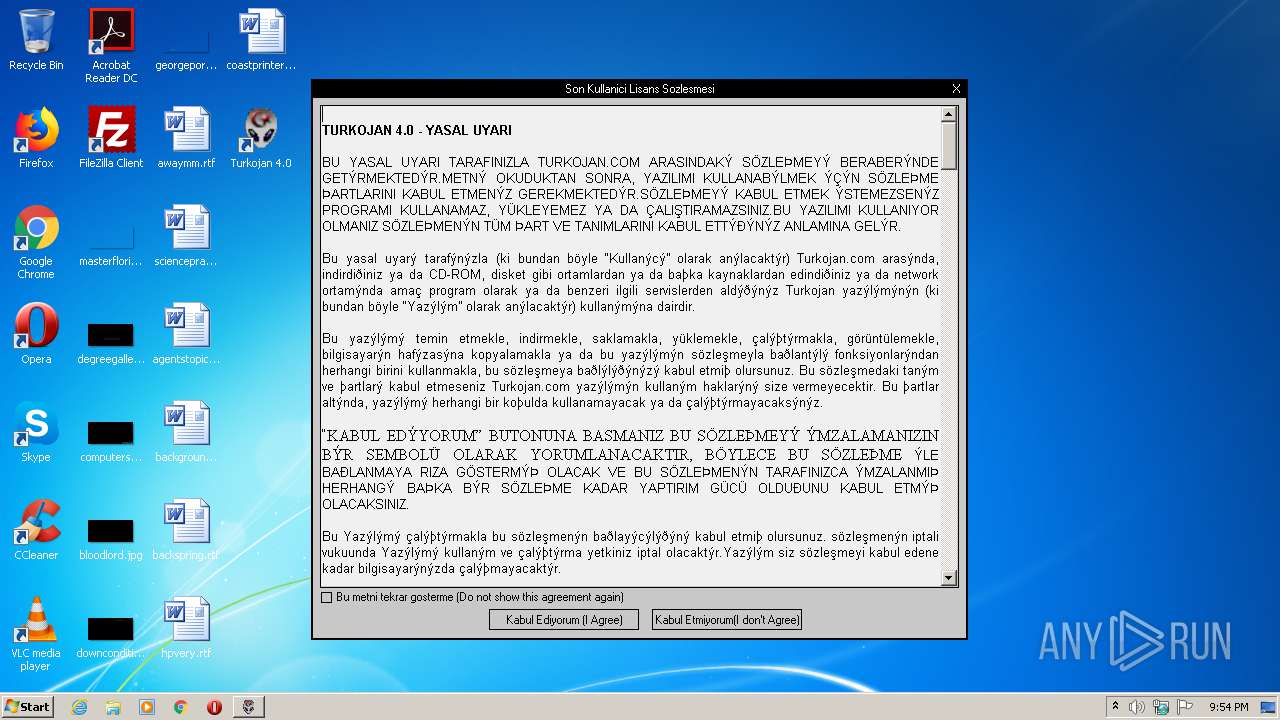Image resolution: width=1280 pixels, height=720 pixels.
Task: Close the license agreement dialog
Action: (x=956, y=89)
